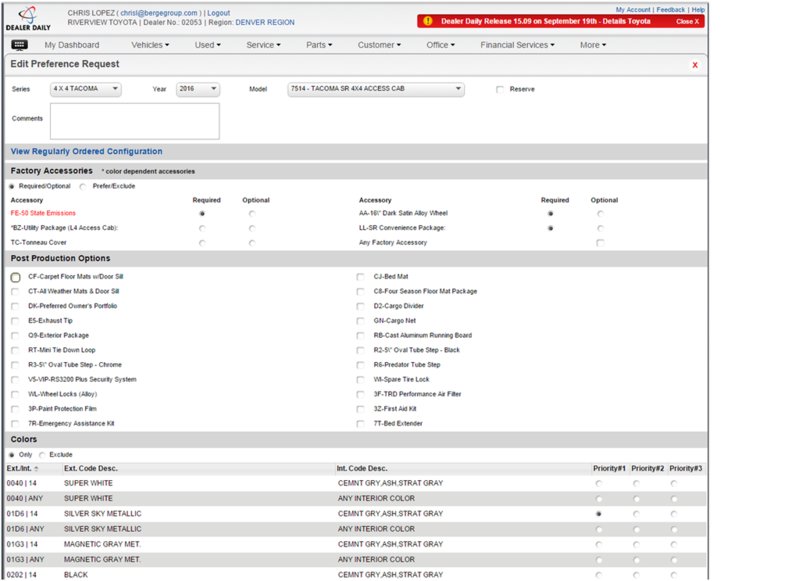Check CJ-Bed Mat option

tap(360, 277)
